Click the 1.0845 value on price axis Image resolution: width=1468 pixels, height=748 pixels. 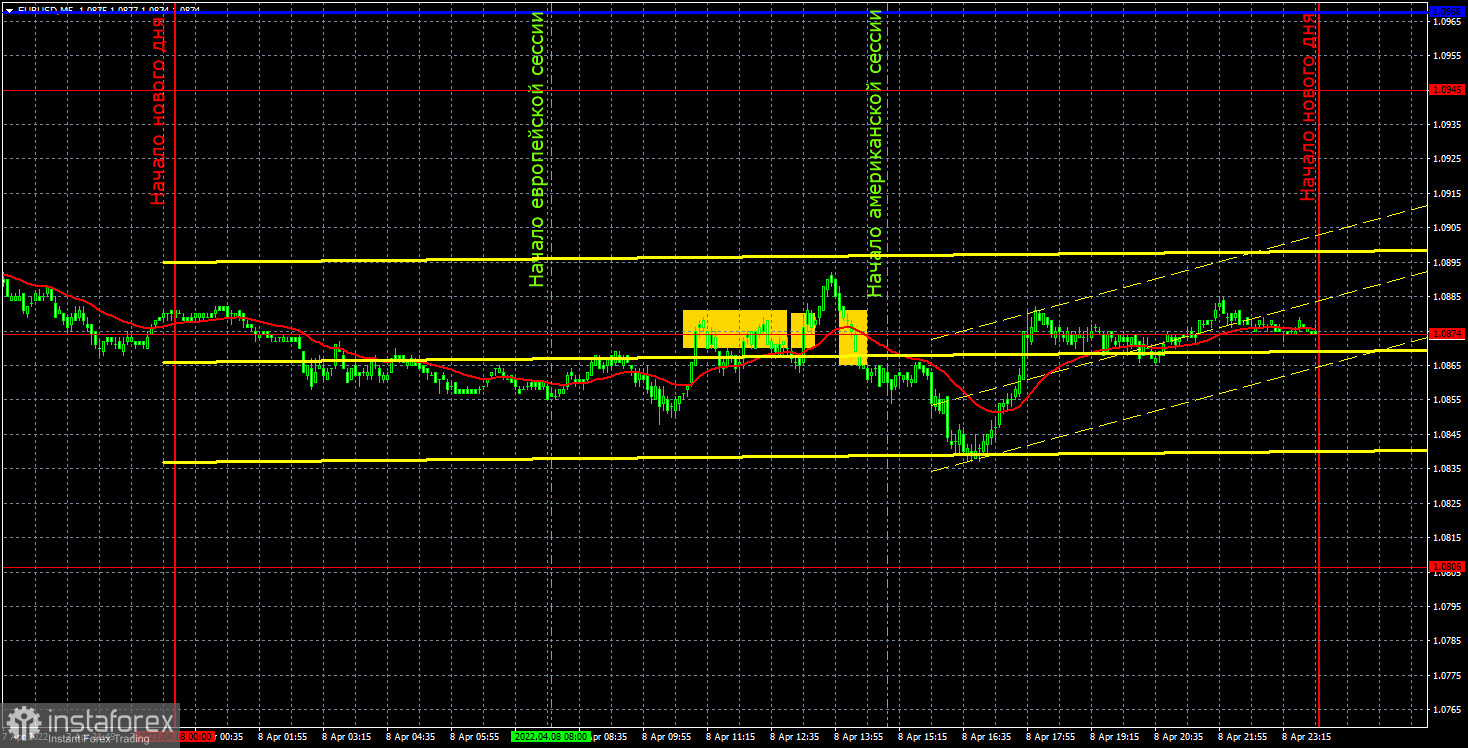tap(1448, 435)
